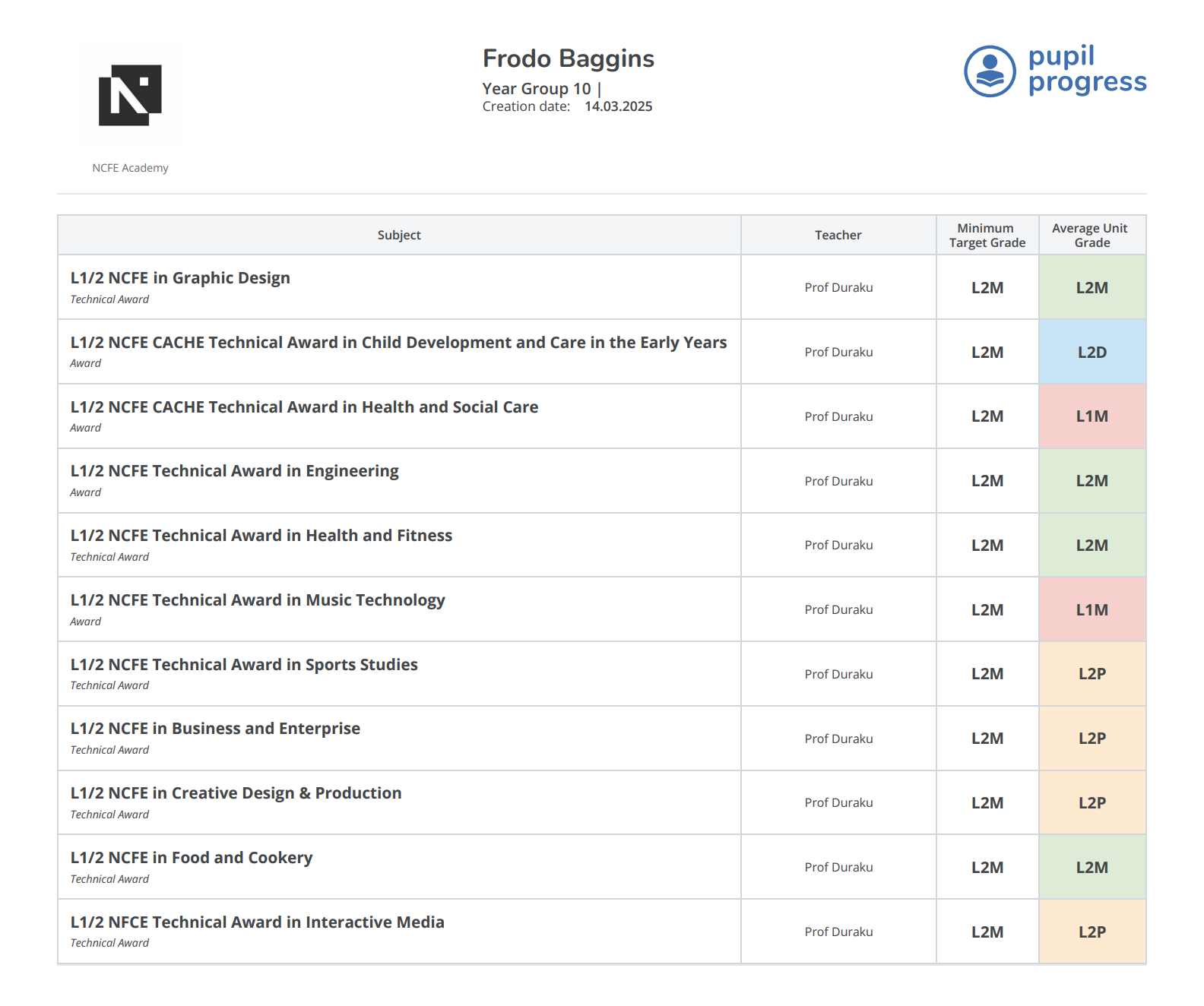Image resolution: width=1204 pixels, height=1006 pixels.
Task: Click Prof Duraku in Creative Design row
Action: (838, 803)
